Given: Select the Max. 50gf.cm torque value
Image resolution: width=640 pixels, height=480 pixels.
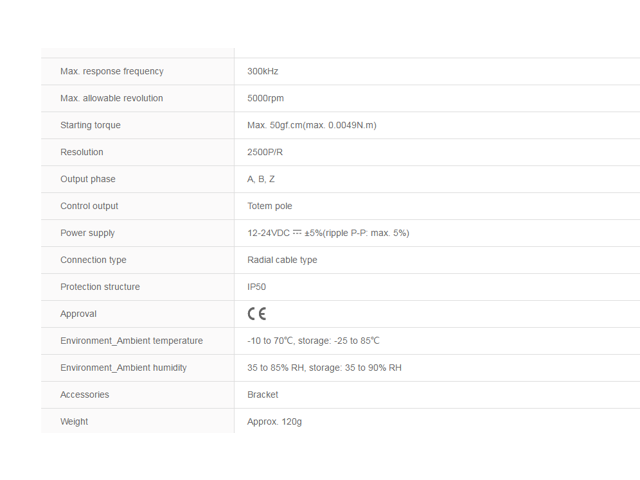Looking at the screenshot, I should point(311,125).
